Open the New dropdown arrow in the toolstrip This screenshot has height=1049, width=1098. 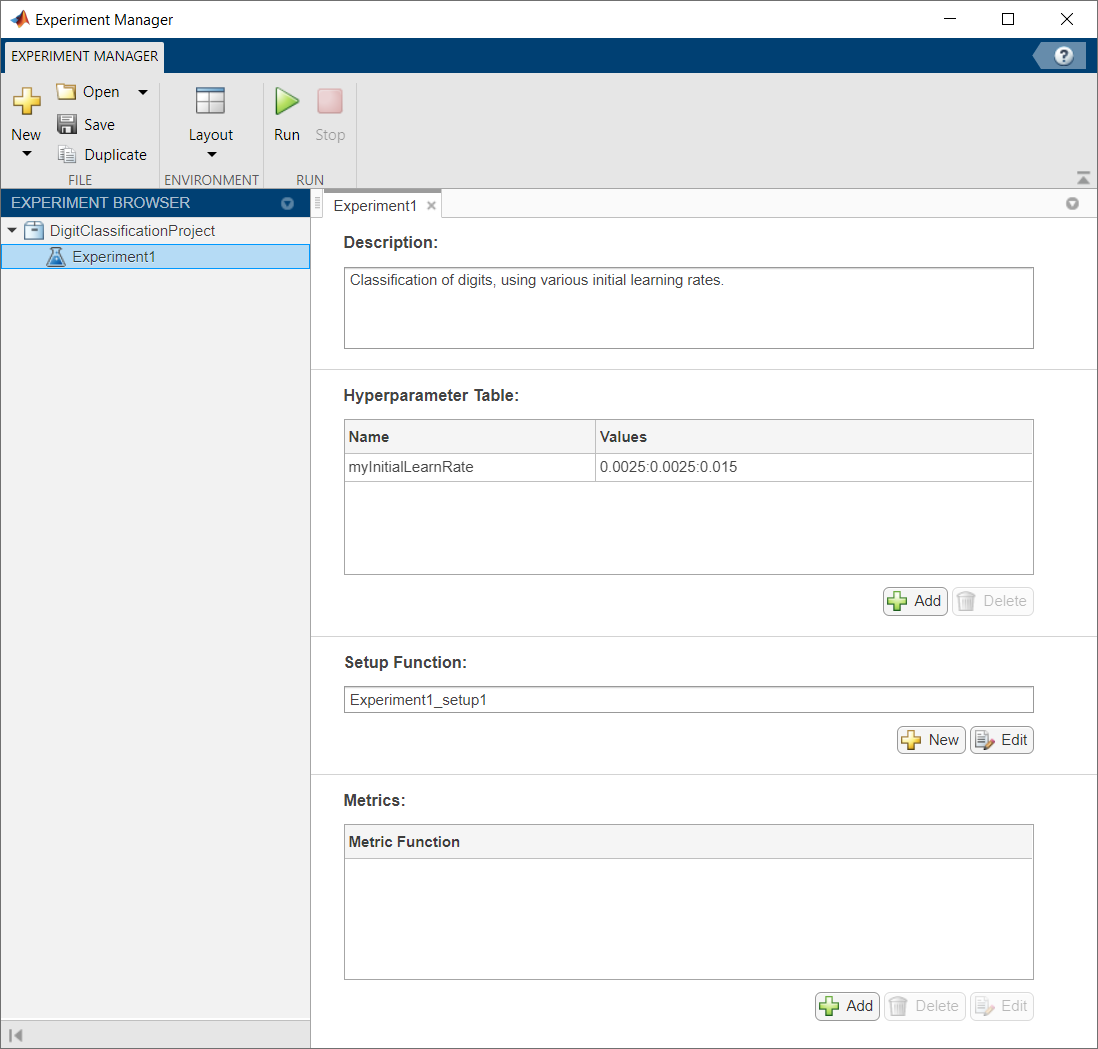pos(27,153)
